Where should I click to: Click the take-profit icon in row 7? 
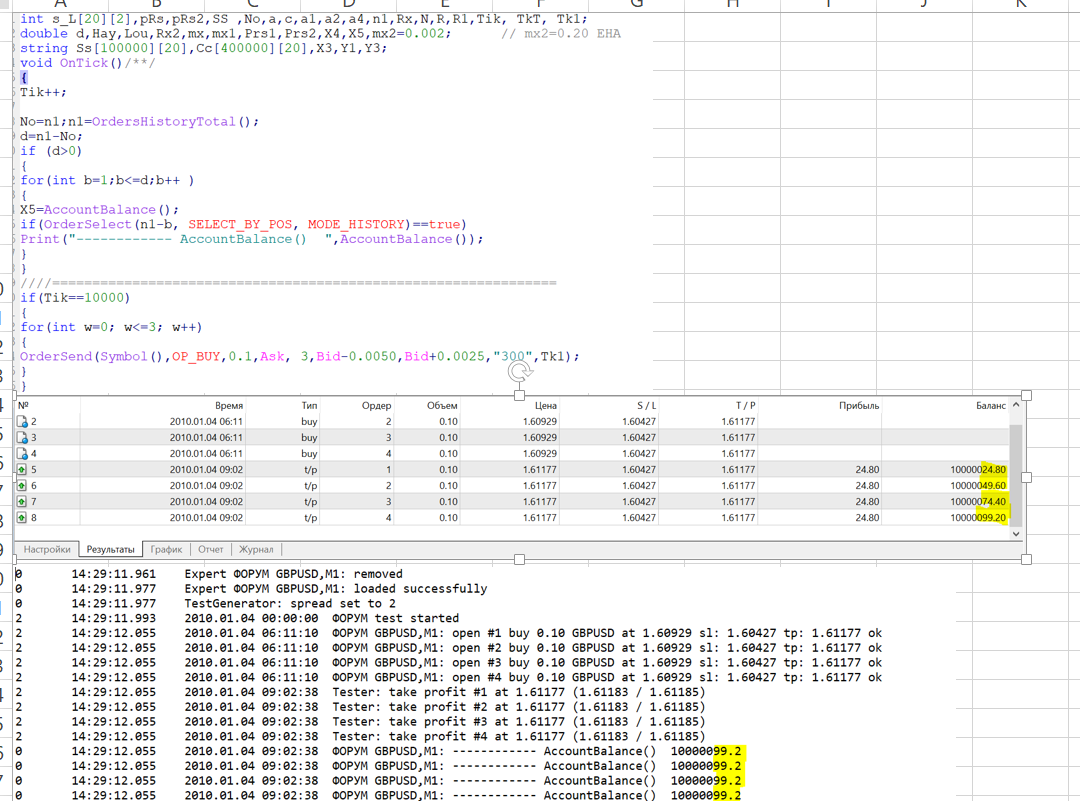[22, 501]
